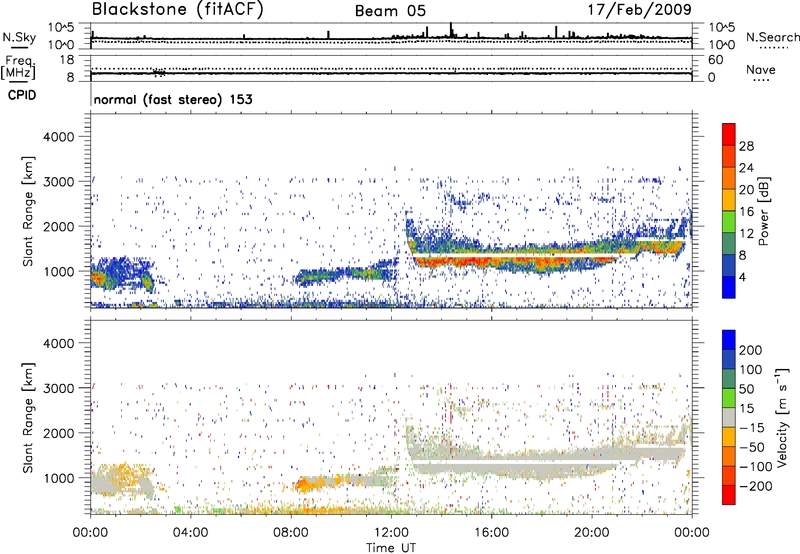Click the 'Power [dB]' colorbar label
The width and height of the screenshot is (800, 554).
tap(763, 211)
